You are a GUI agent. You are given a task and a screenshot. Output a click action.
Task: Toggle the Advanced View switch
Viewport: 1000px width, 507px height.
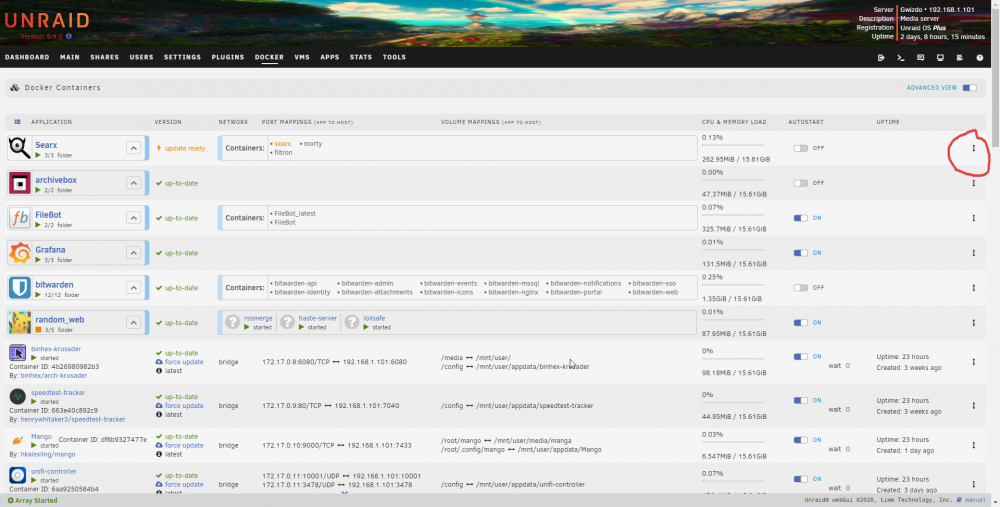tap(969, 87)
